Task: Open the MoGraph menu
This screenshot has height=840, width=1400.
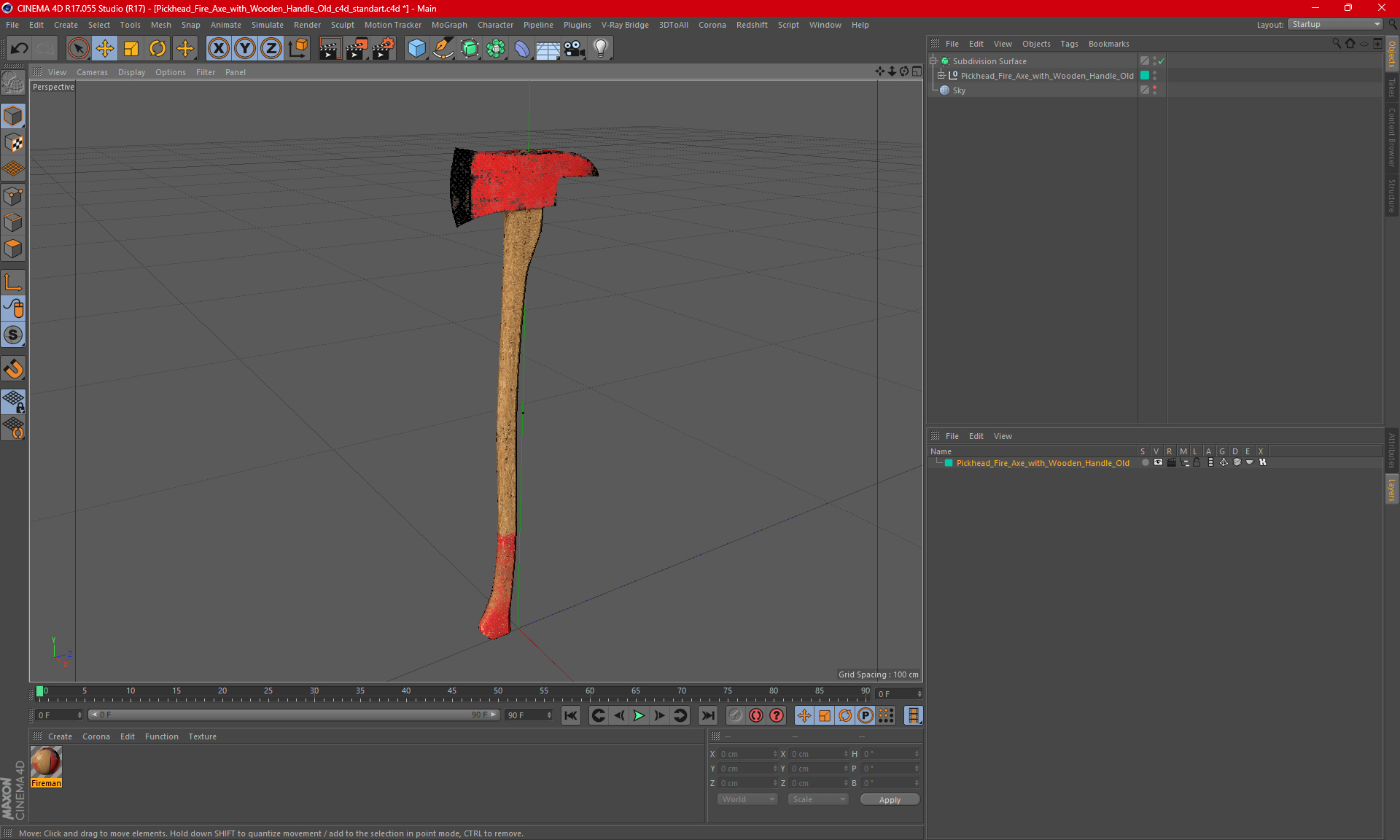Action: tap(448, 25)
